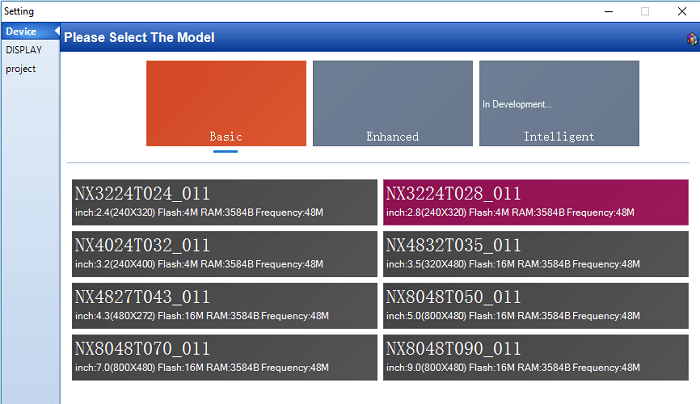Switch to the Enhanced series tile
This screenshot has width=700, height=404.
click(x=392, y=103)
